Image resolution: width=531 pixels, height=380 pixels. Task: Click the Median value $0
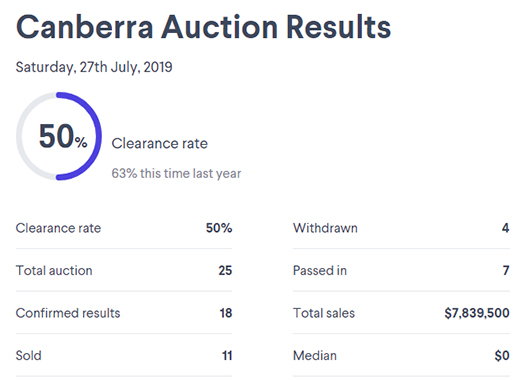tap(502, 356)
